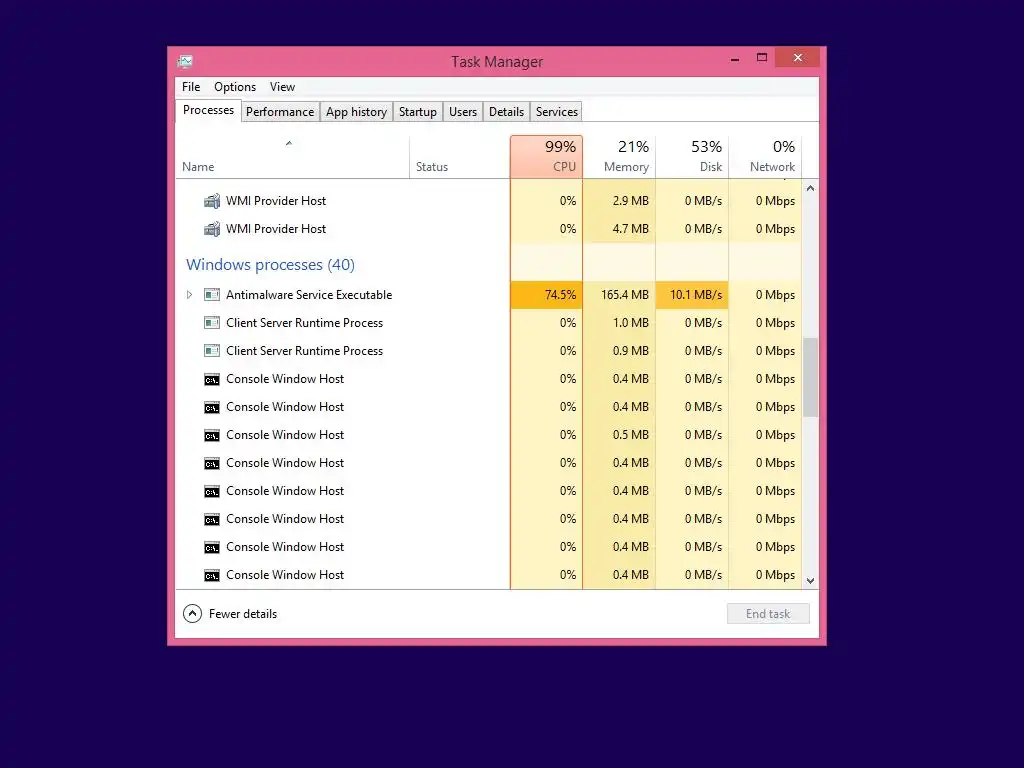
Task: Sort processes by the Name column header
Action: pyautogui.click(x=292, y=157)
